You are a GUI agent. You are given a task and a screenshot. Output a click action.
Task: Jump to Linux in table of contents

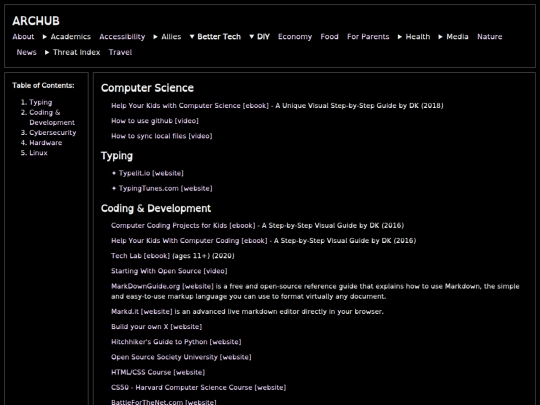pyautogui.click(x=39, y=153)
